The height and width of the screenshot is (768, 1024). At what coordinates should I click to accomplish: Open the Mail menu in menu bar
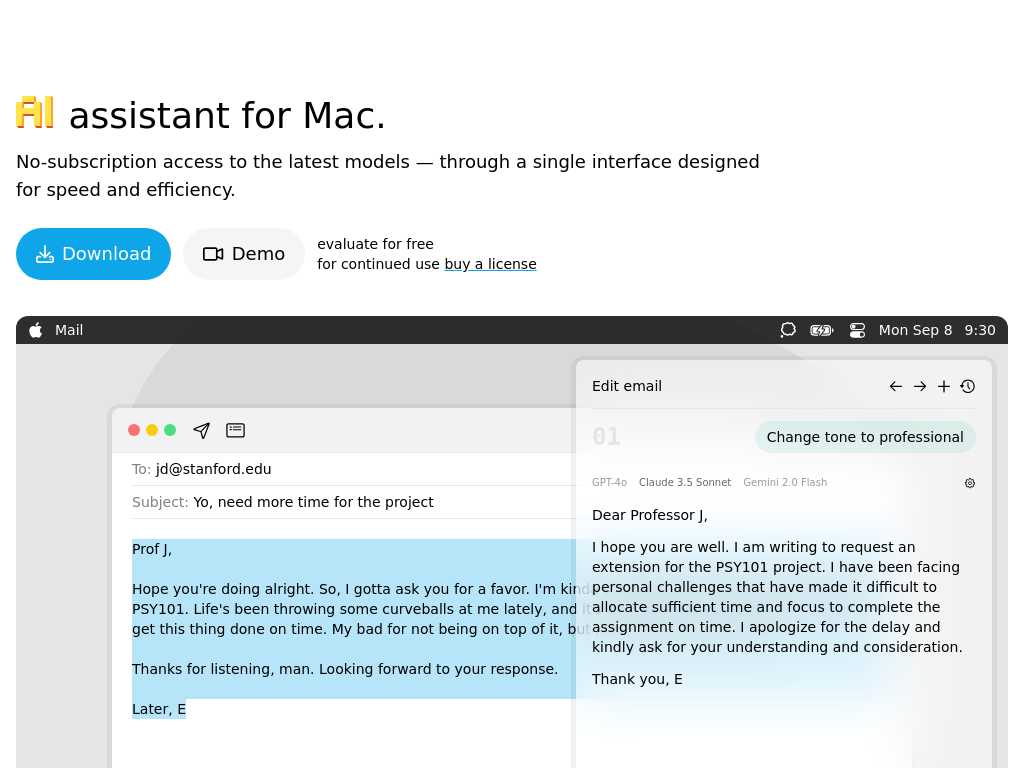coord(69,330)
